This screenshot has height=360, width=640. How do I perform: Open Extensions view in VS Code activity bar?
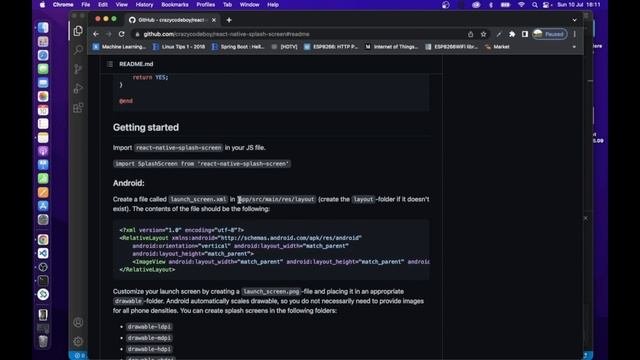pyautogui.click(x=78, y=108)
